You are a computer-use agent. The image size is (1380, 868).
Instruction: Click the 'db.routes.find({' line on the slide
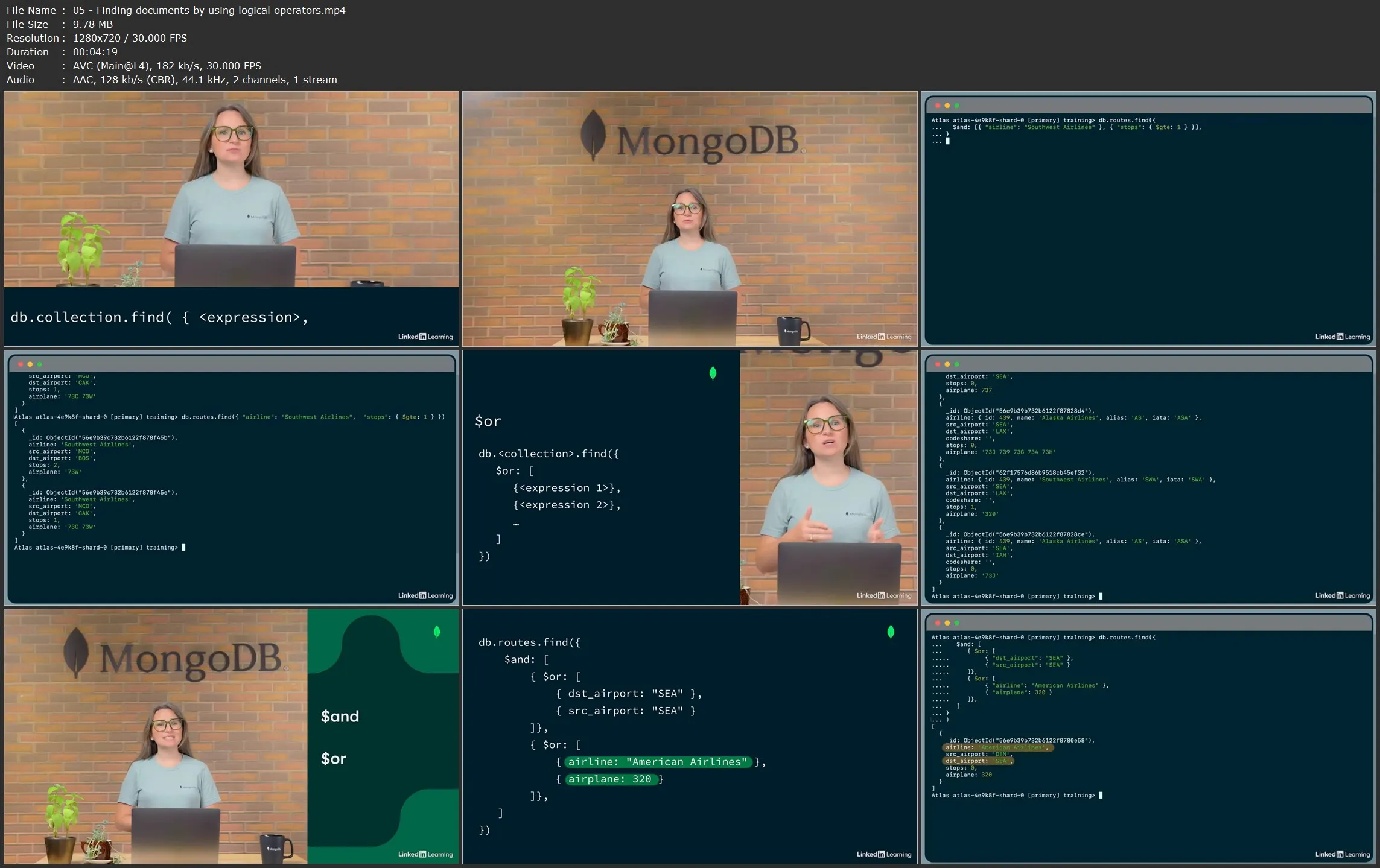[529, 642]
